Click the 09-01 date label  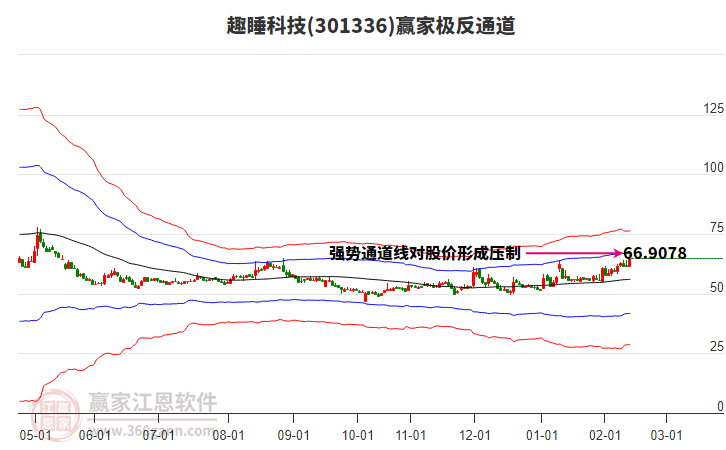pyautogui.click(x=294, y=436)
